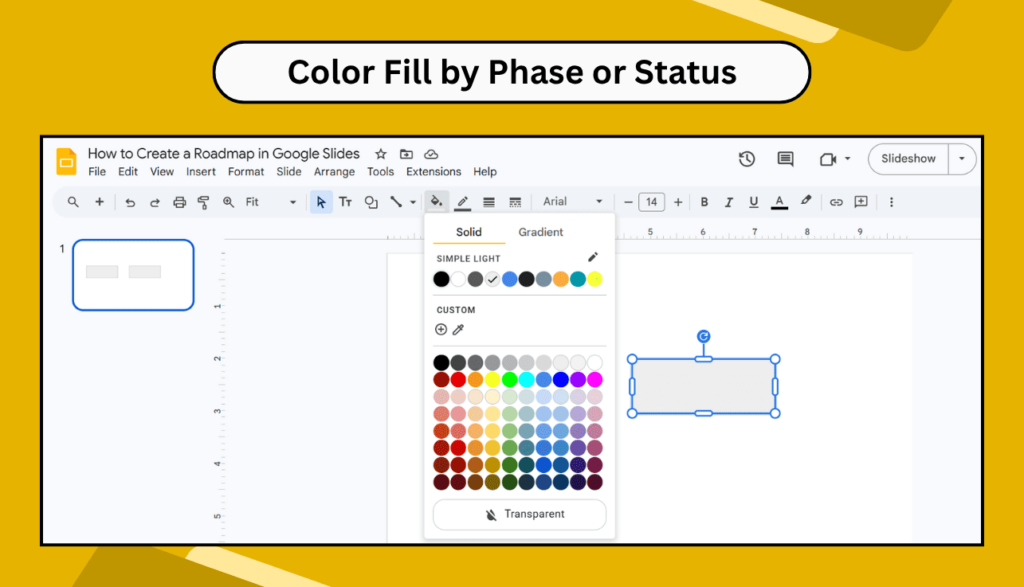1024x587 pixels.
Task: Expand the line tool dropdown arrow
Action: click(x=413, y=202)
